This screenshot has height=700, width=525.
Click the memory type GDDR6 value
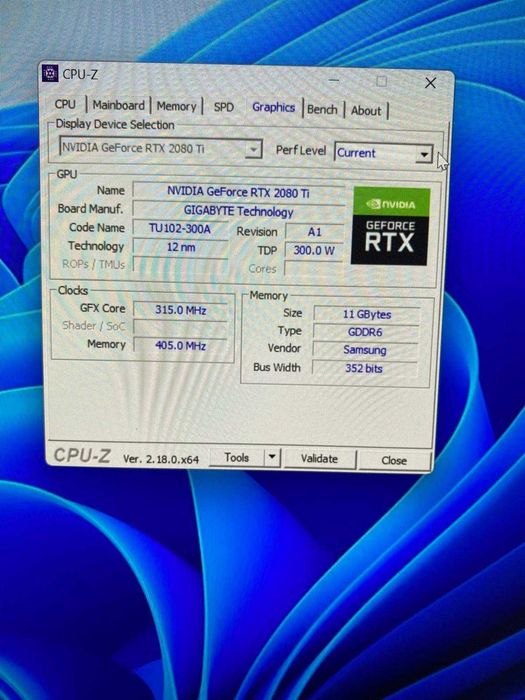(x=366, y=332)
